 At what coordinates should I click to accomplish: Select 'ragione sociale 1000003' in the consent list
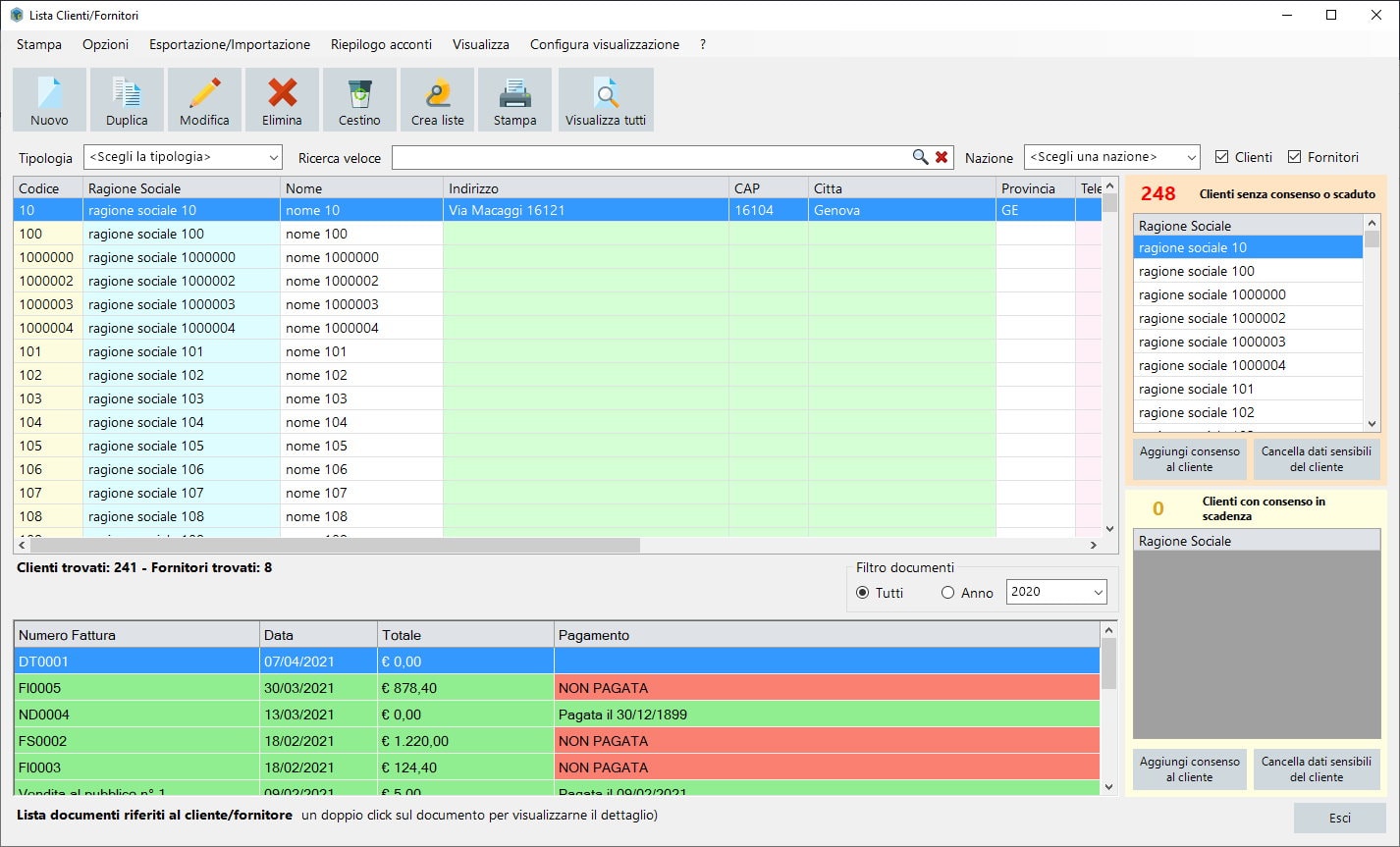[x=1248, y=342]
